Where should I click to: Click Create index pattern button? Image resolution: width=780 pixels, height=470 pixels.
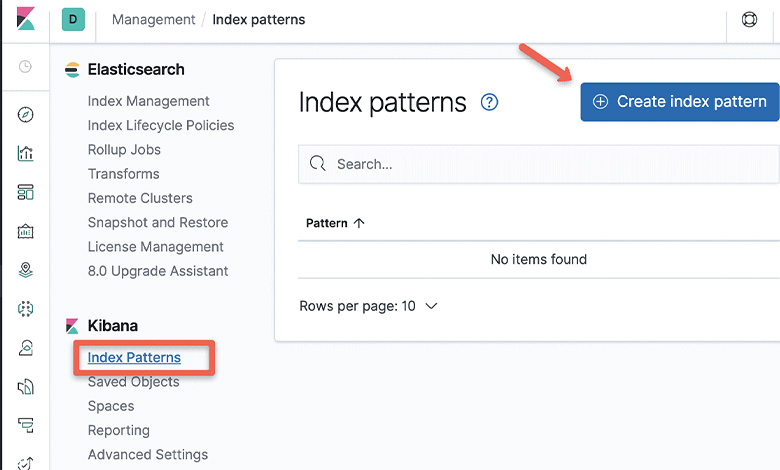point(680,101)
